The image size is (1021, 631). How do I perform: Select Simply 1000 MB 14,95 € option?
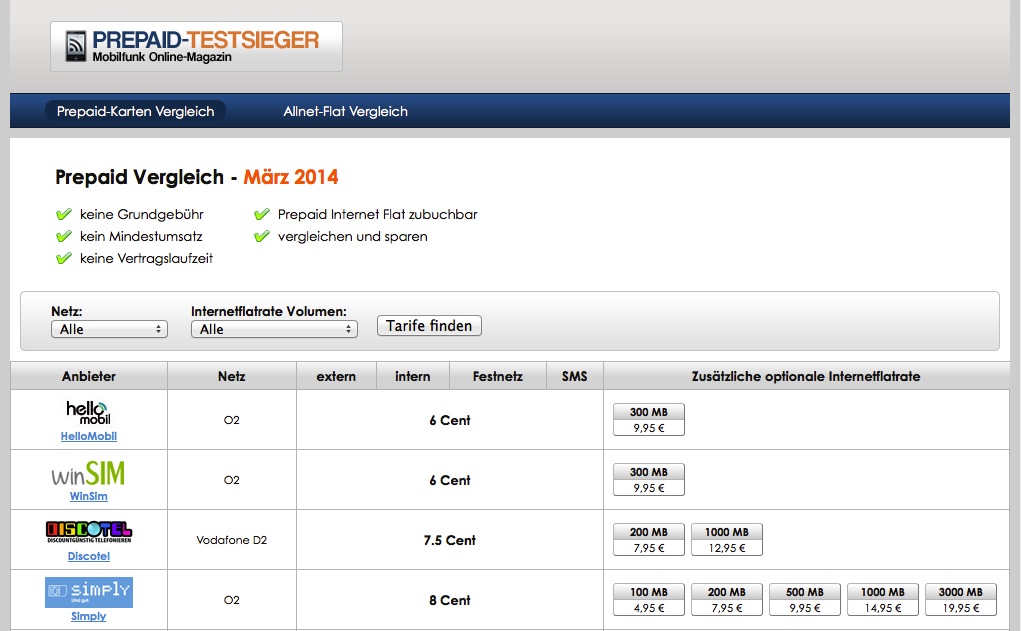883,599
